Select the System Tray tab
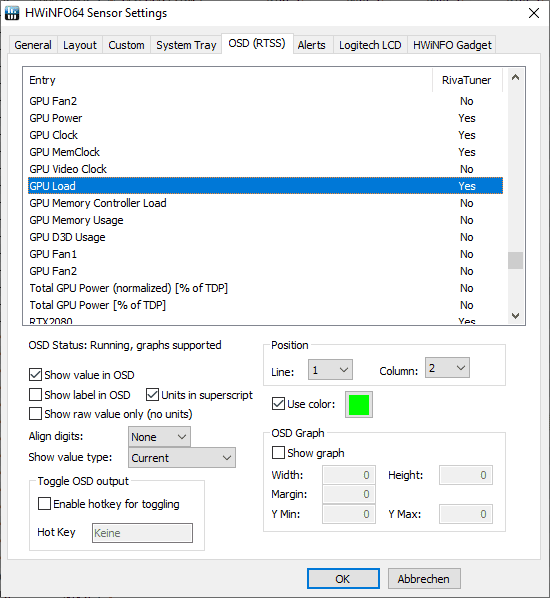Viewport: 550px width, 598px height. (x=186, y=45)
